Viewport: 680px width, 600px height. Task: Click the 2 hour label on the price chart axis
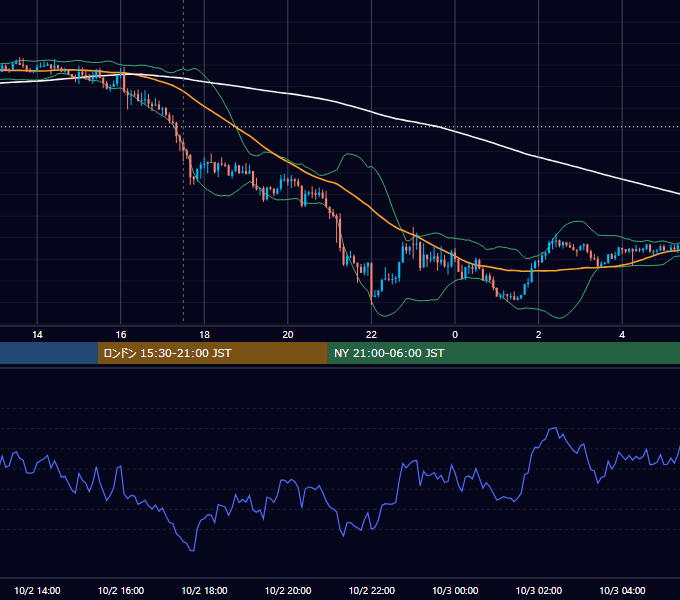[x=539, y=335]
